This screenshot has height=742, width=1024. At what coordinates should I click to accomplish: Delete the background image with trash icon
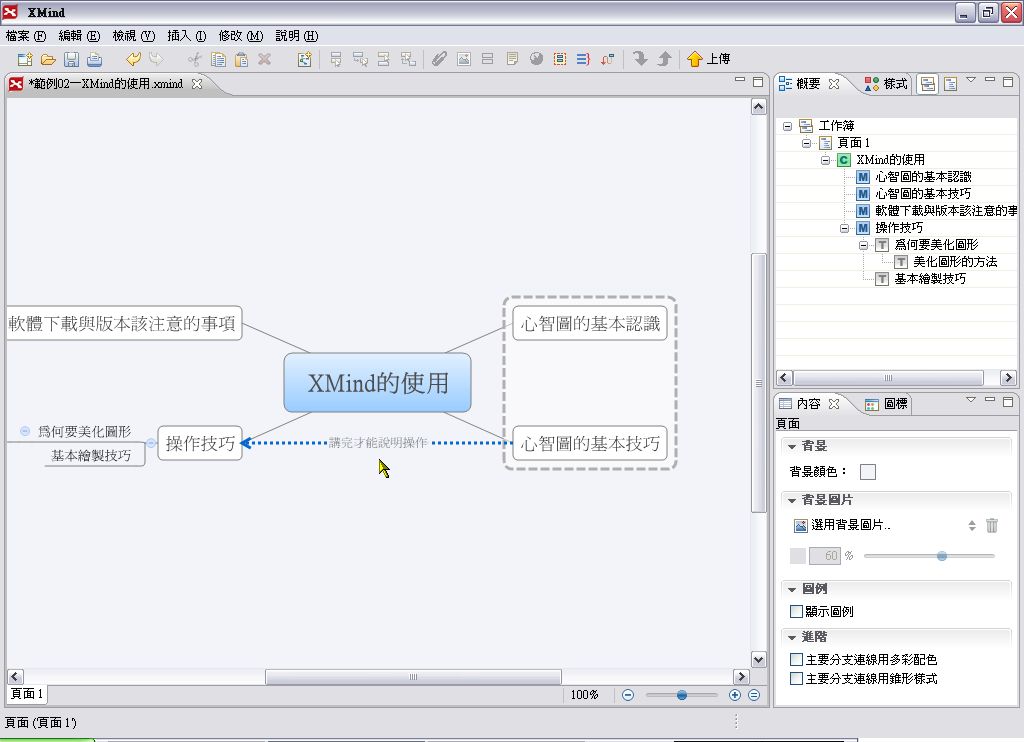point(992,525)
